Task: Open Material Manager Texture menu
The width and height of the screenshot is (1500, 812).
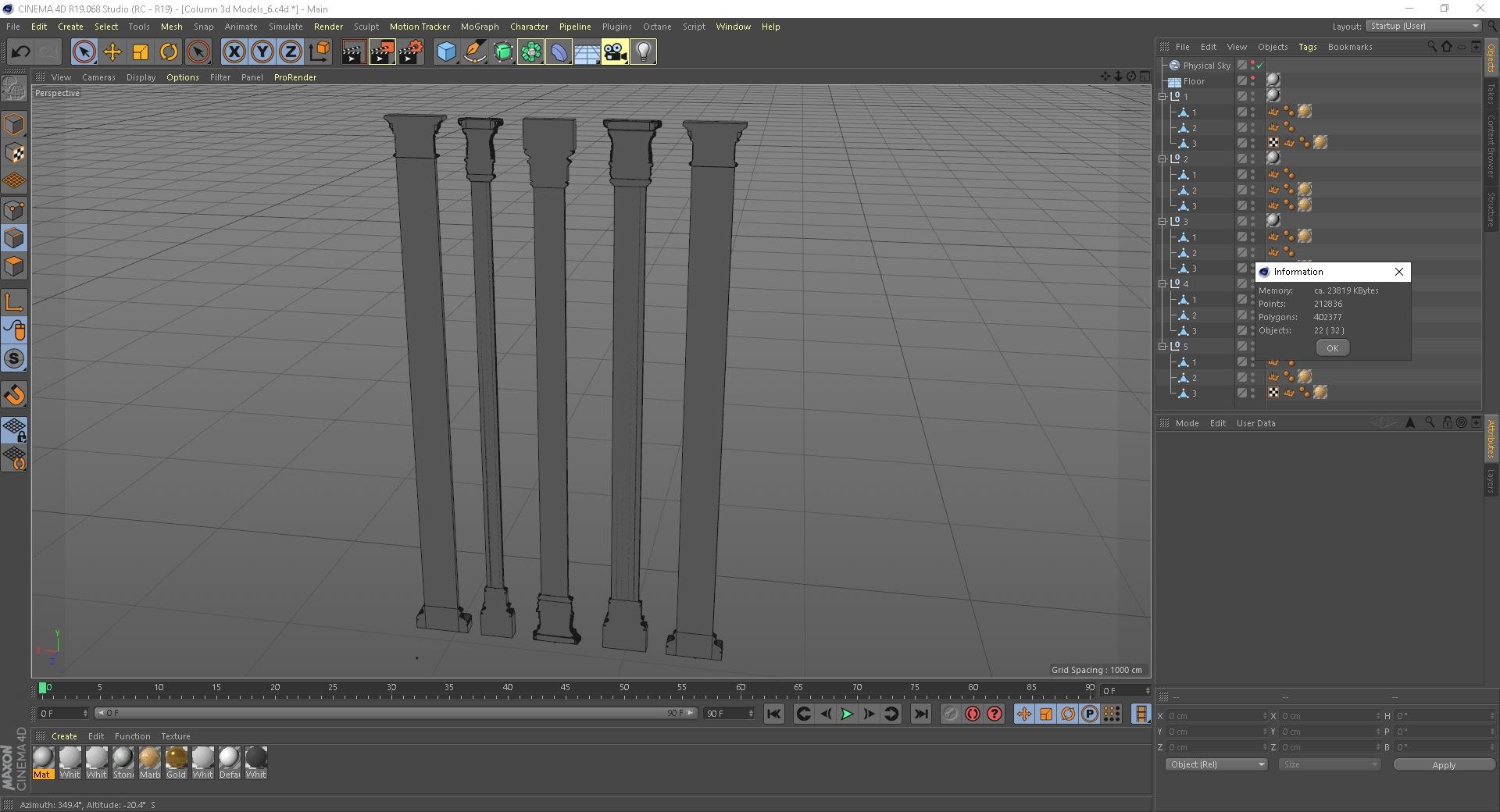Action: pyautogui.click(x=175, y=736)
